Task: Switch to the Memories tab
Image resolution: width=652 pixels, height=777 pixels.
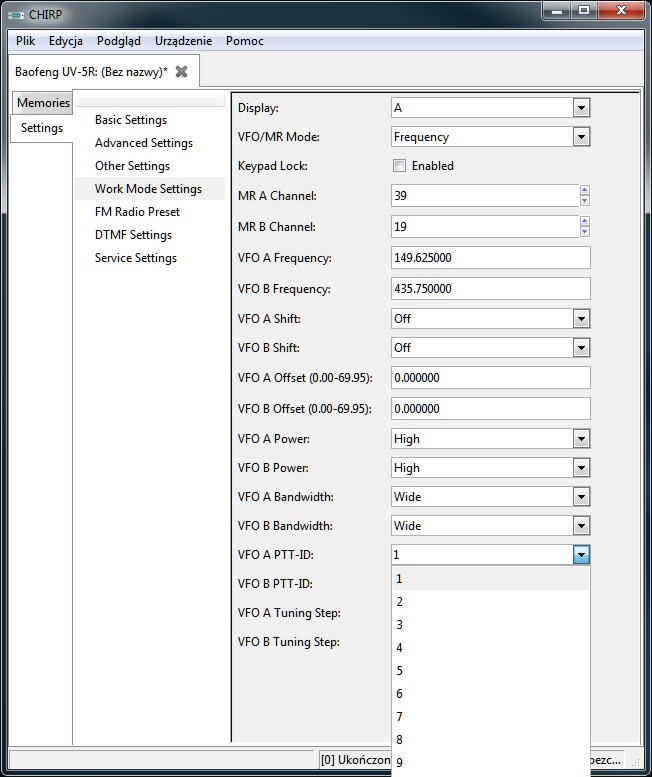Action: [43, 103]
